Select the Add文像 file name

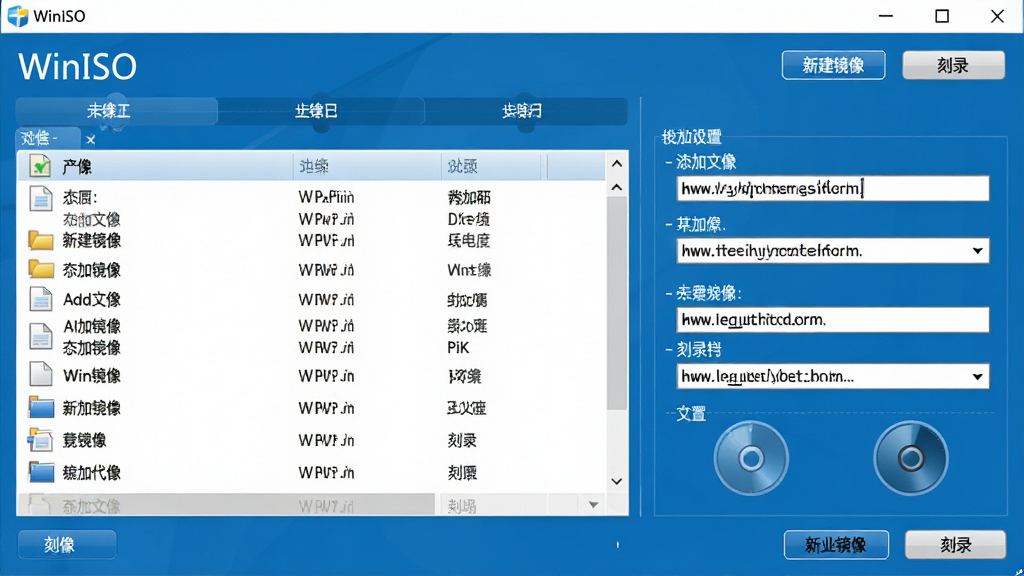coord(91,300)
